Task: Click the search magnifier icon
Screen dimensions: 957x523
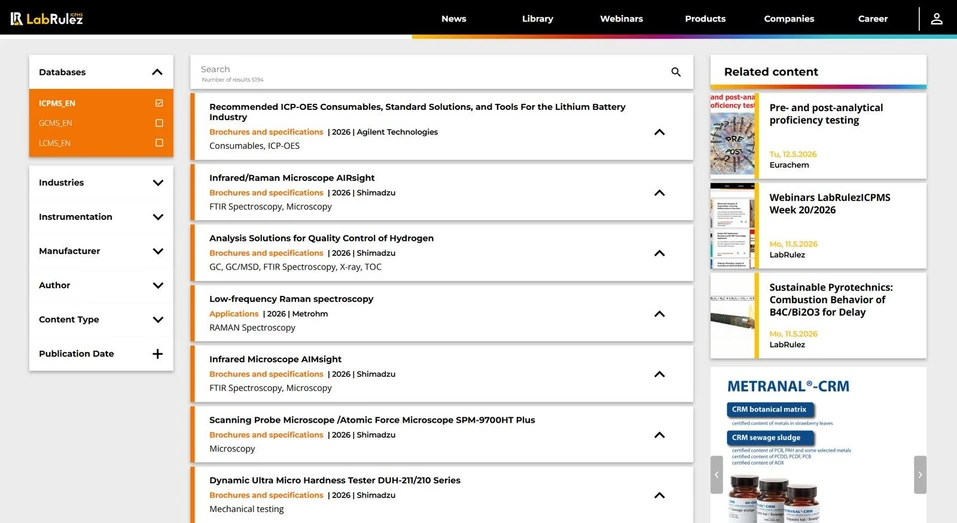Action: 676,72
